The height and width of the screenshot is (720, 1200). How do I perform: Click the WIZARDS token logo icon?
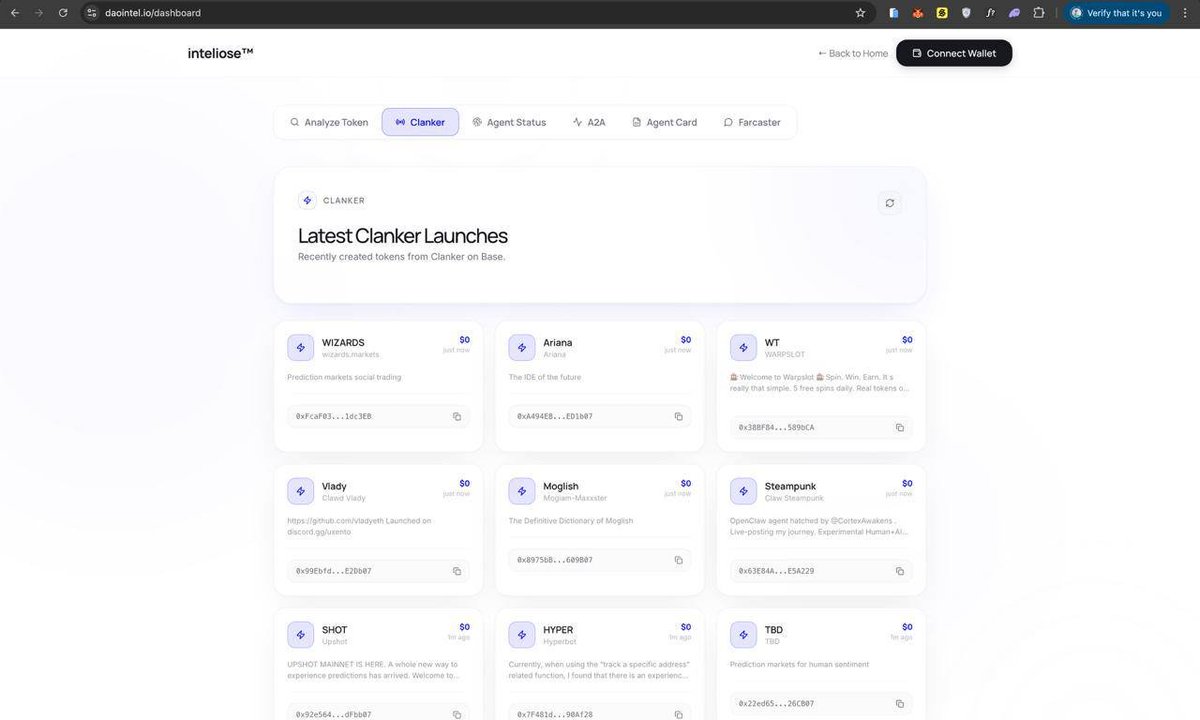pyautogui.click(x=300, y=347)
